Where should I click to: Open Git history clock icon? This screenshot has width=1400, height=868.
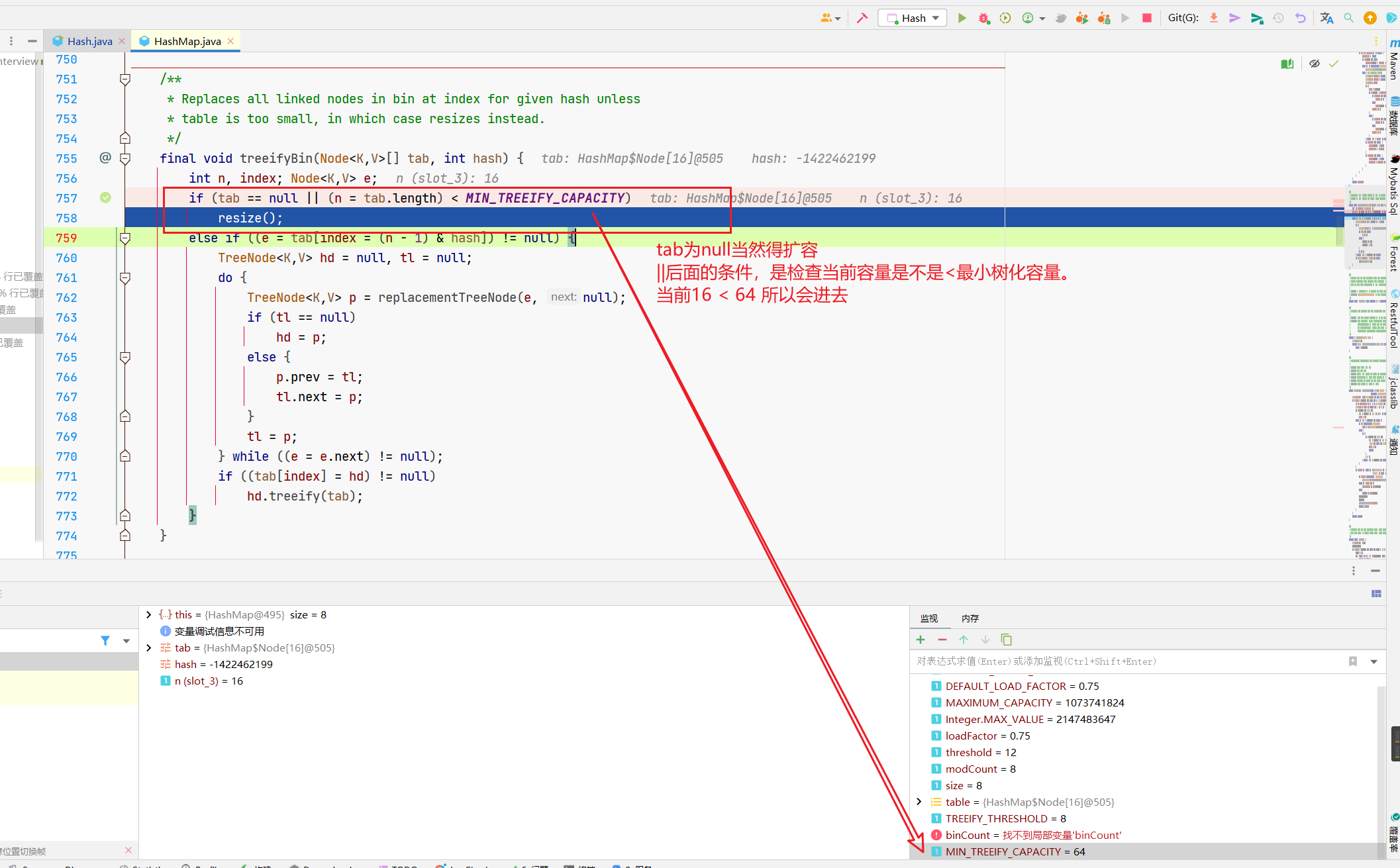point(1279,18)
